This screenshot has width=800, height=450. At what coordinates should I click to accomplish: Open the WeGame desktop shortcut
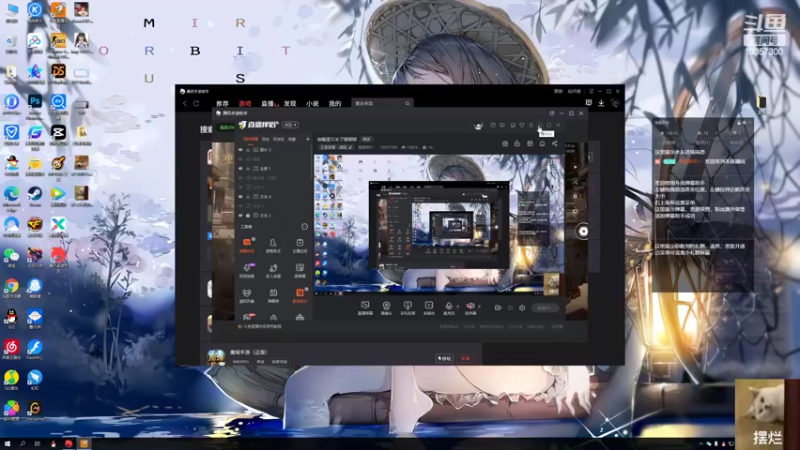(x=35, y=411)
